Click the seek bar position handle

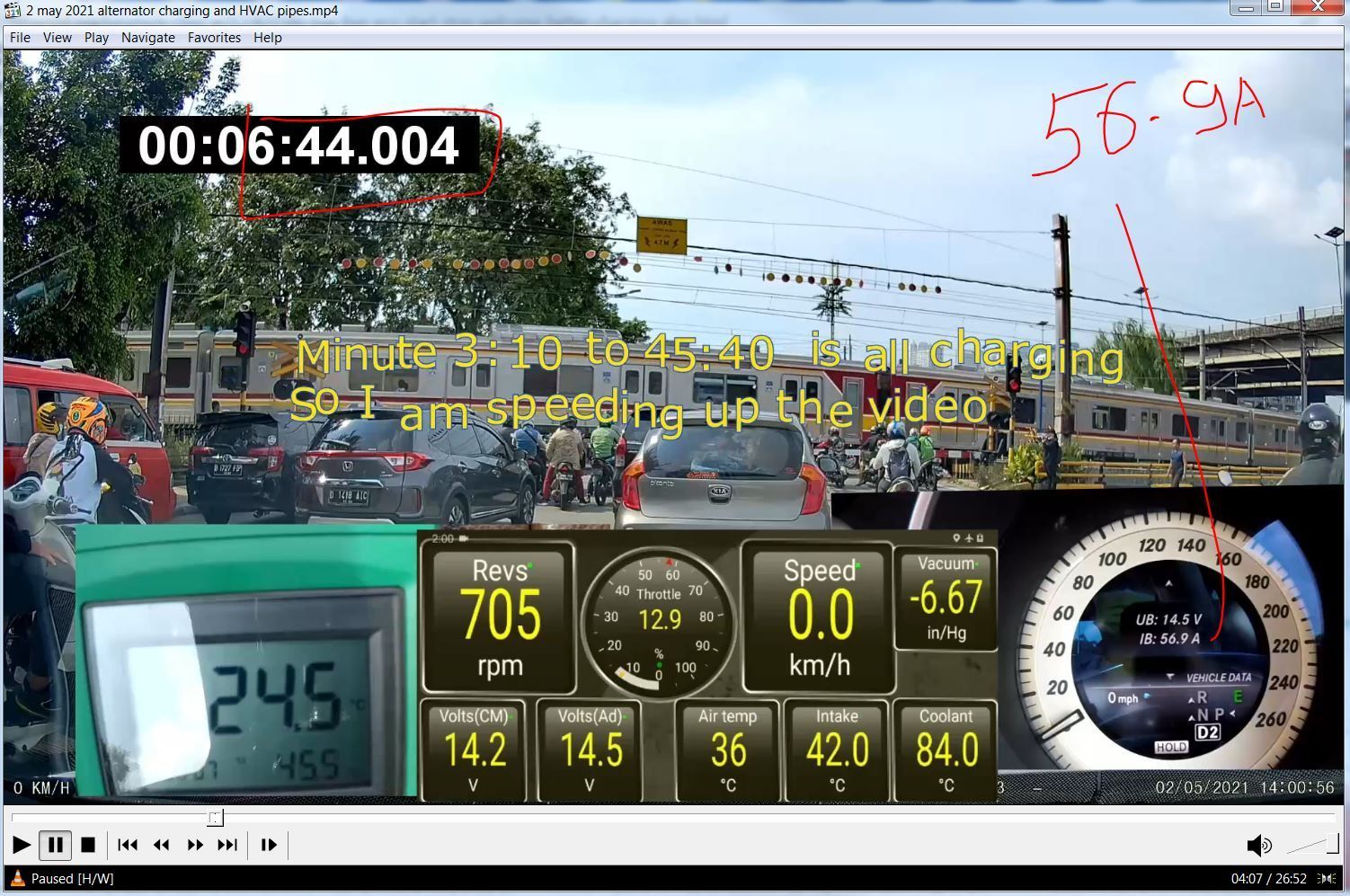(x=216, y=818)
